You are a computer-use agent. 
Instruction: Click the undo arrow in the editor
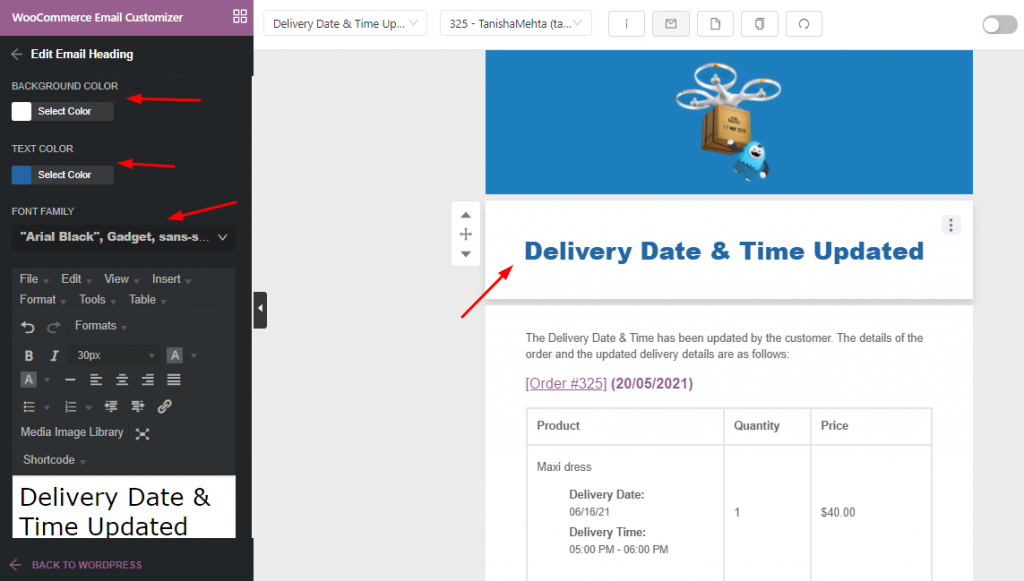click(26, 326)
